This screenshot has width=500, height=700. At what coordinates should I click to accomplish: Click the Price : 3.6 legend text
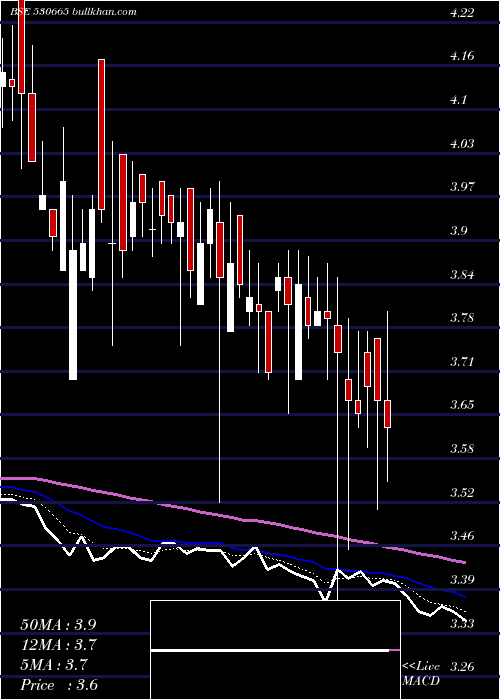pyautogui.click(x=59, y=685)
